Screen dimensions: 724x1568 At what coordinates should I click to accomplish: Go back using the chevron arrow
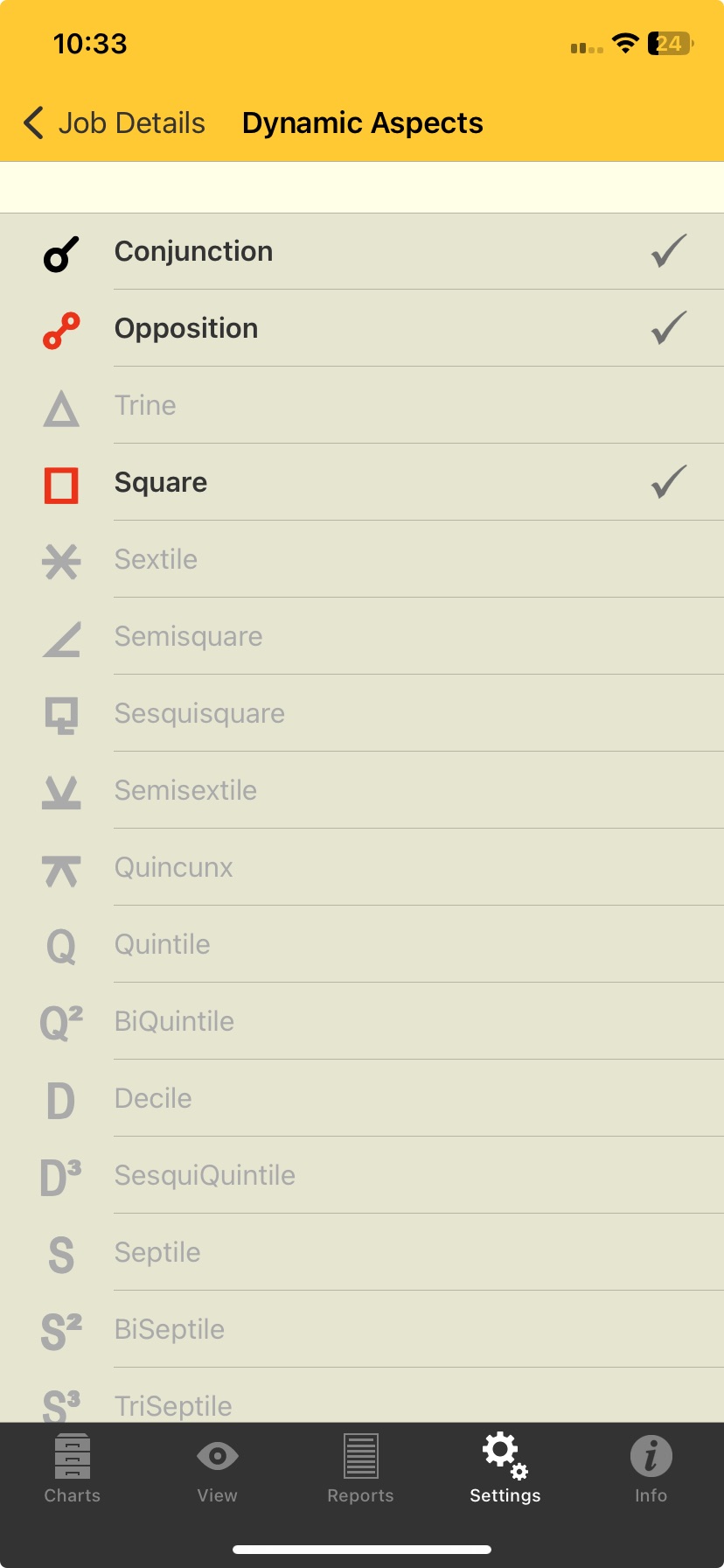(x=34, y=123)
